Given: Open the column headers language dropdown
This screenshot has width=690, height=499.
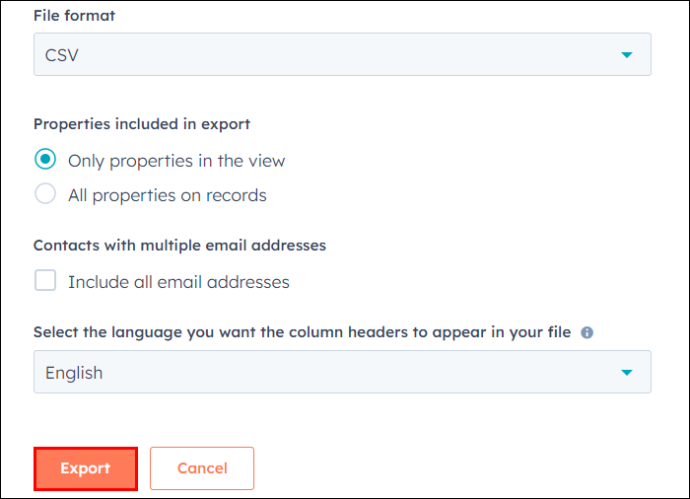Looking at the screenshot, I should click(x=342, y=372).
